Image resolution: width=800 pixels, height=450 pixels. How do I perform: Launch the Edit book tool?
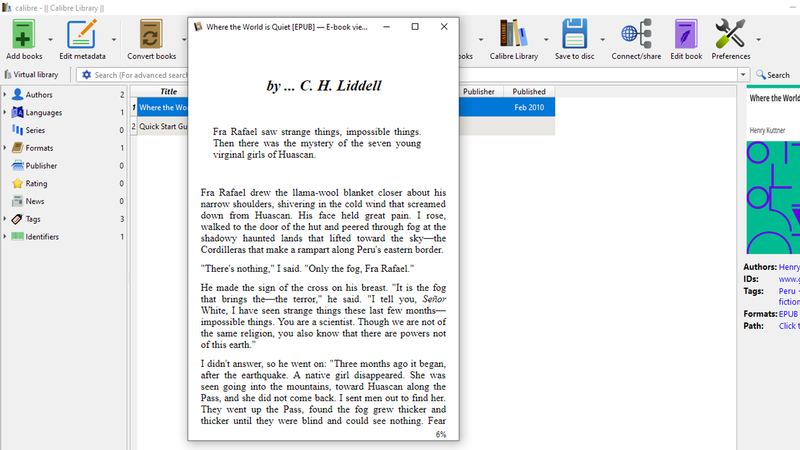click(685, 33)
